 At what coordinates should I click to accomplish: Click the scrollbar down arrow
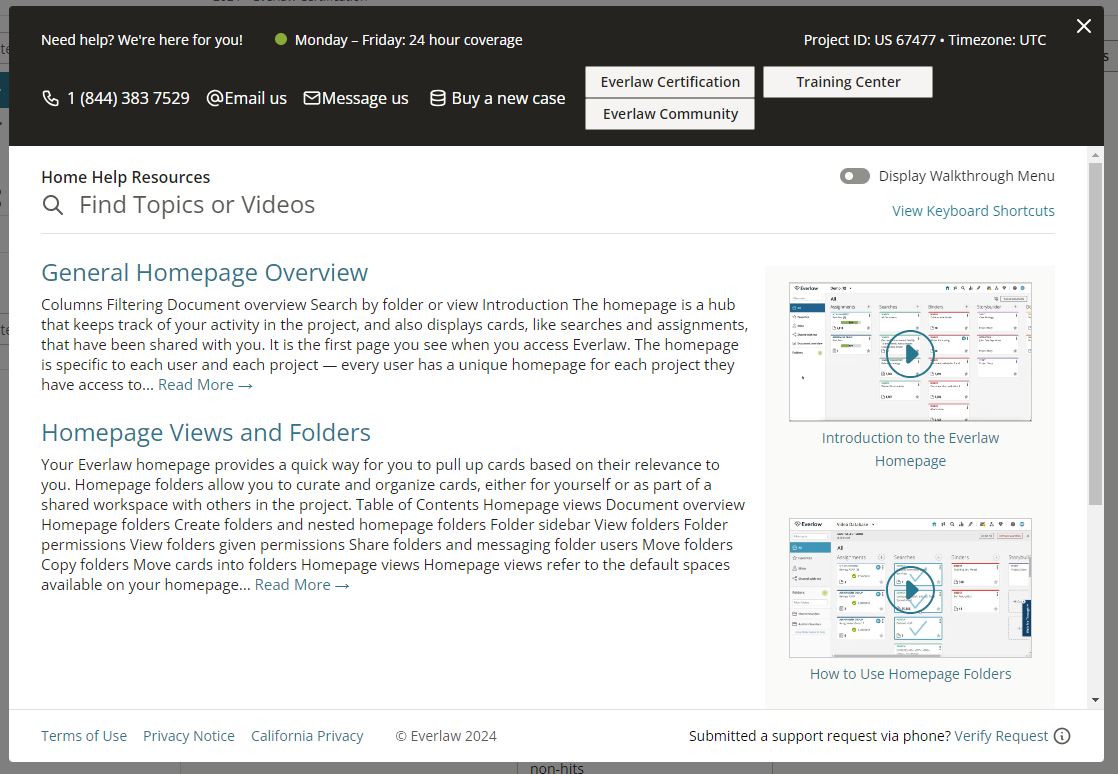click(1095, 700)
